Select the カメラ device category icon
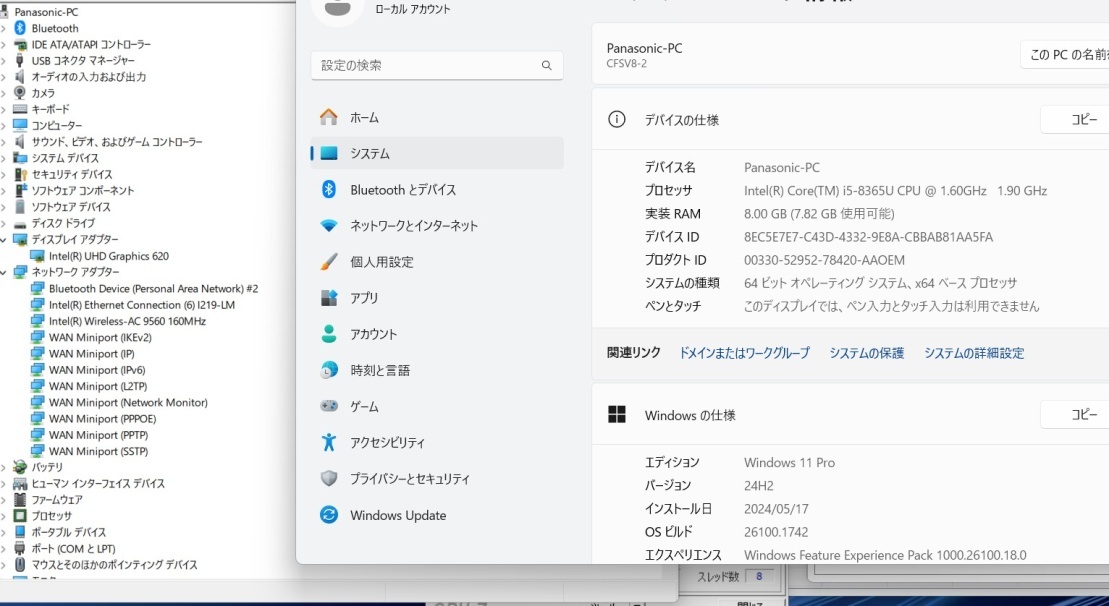Image resolution: width=1109 pixels, height=606 pixels. pyautogui.click(x=20, y=93)
